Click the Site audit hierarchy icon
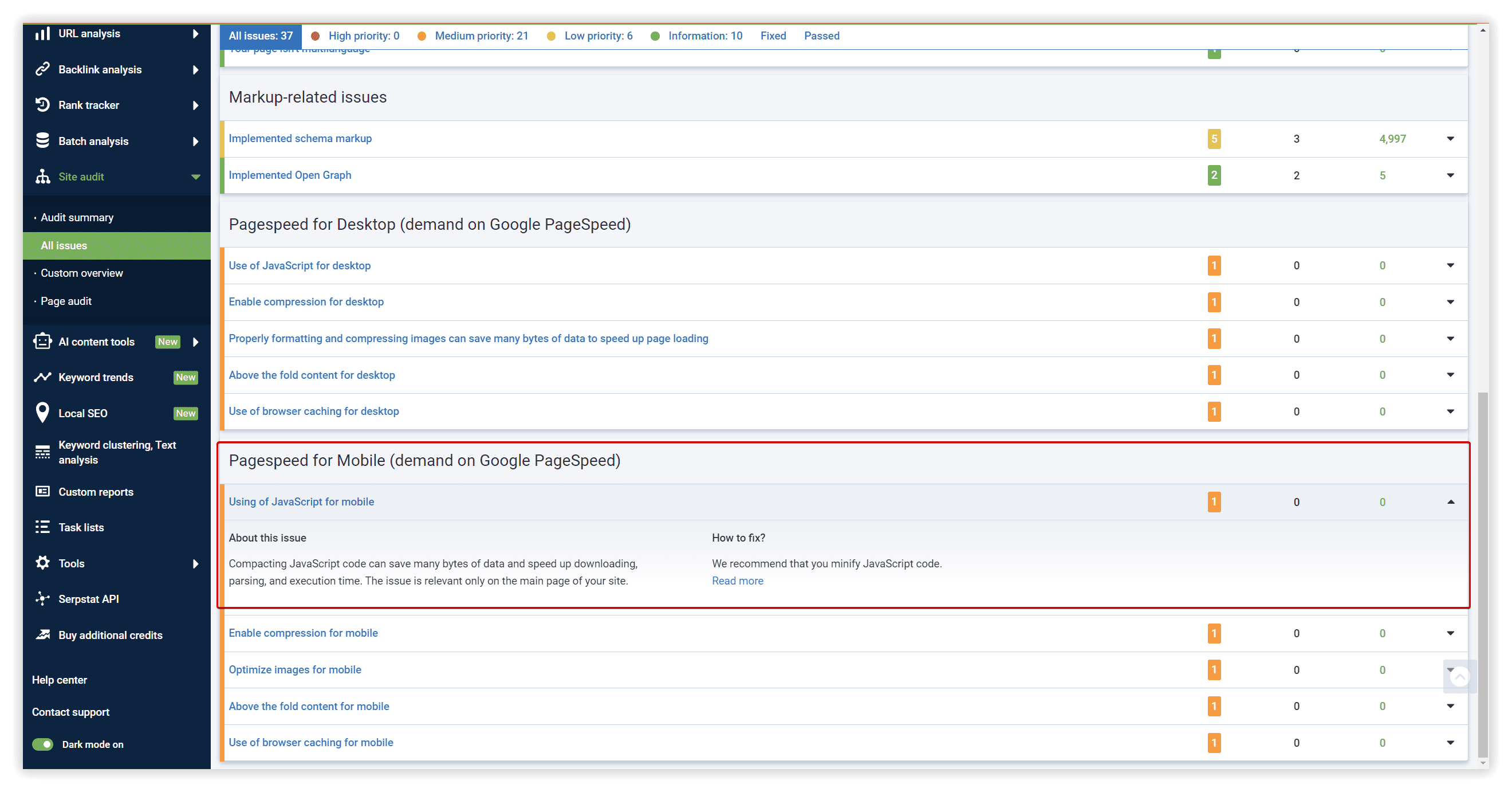This screenshot has width=1512, height=792. coord(42,177)
